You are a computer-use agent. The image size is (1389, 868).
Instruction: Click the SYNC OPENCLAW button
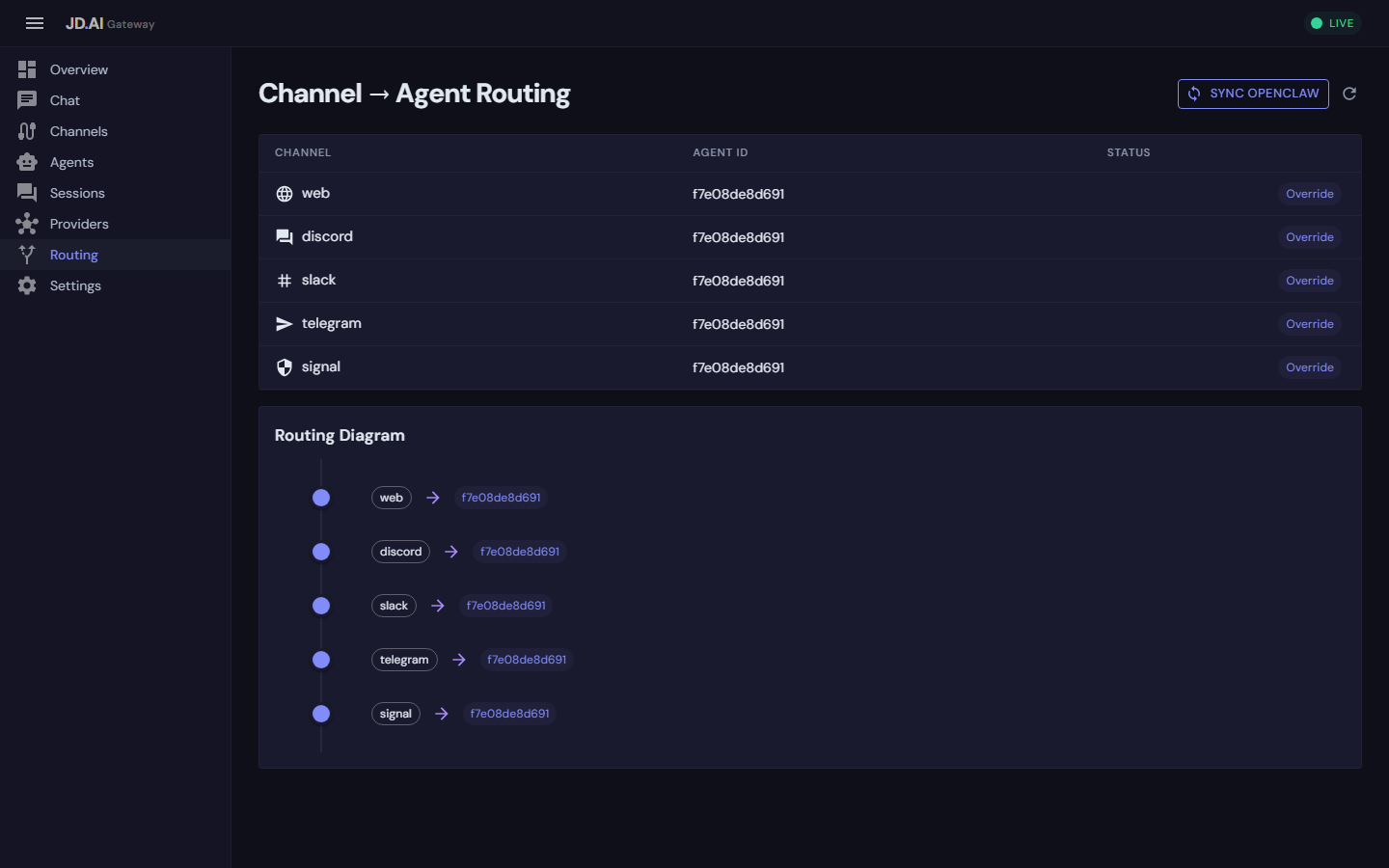pyautogui.click(x=1253, y=94)
